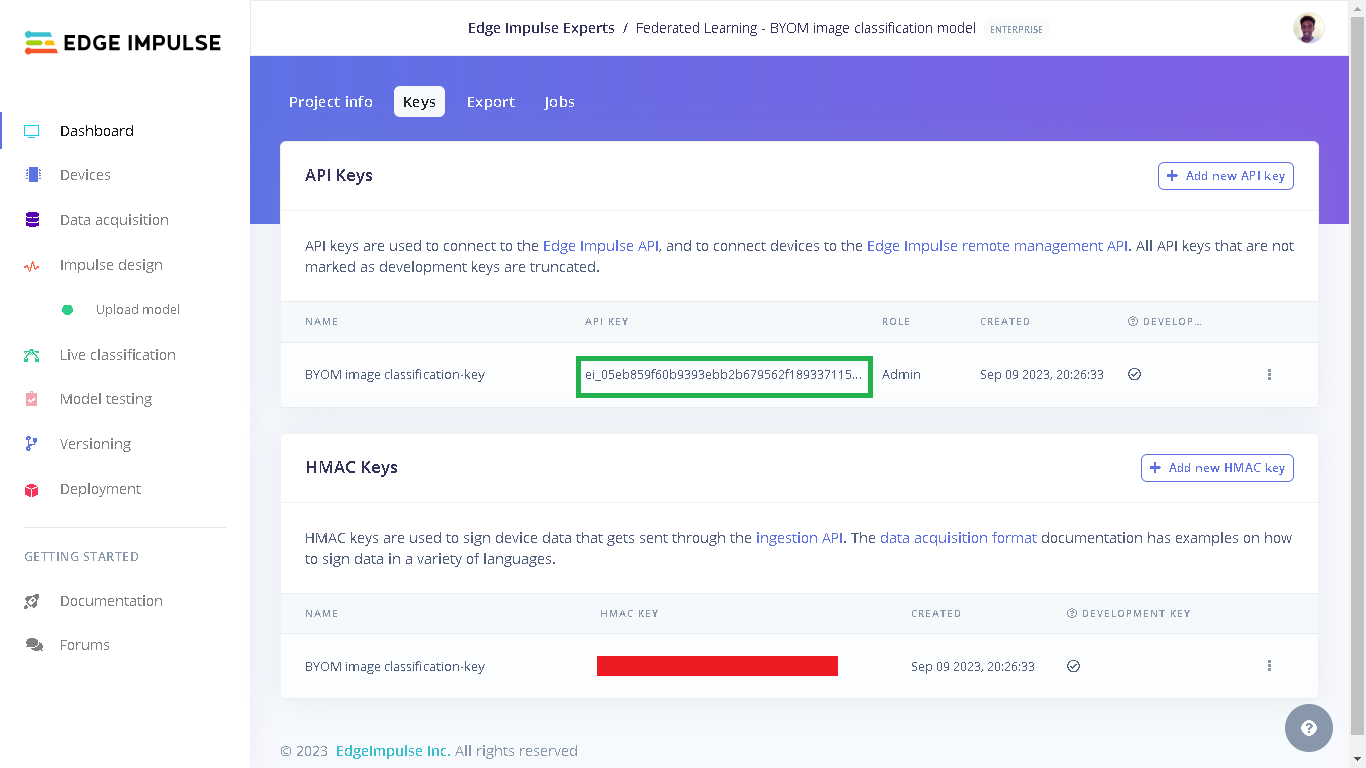Click the API KEY column header
Viewport: 1366px width, 768px height.
[607, 322]
